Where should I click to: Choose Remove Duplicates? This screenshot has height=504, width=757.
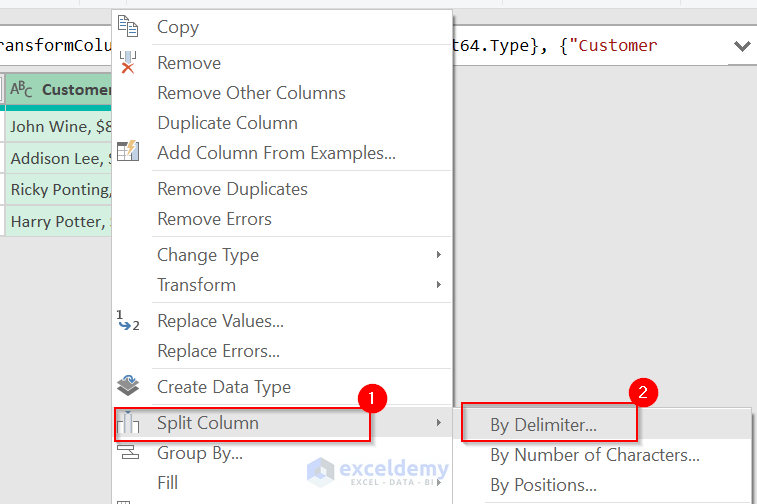pyautogui.click(x=232, y=189)
